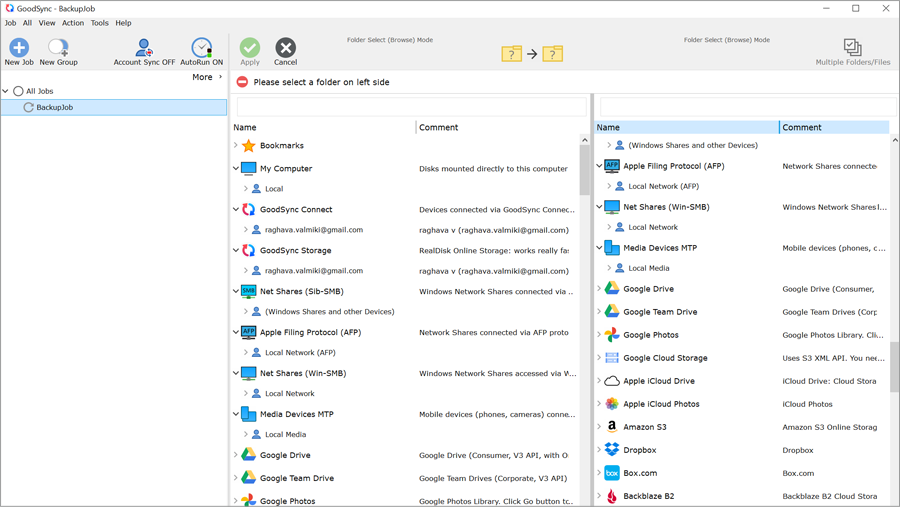
Task: Expand left pane Google Drive node
Action: [x=235, y=455]
